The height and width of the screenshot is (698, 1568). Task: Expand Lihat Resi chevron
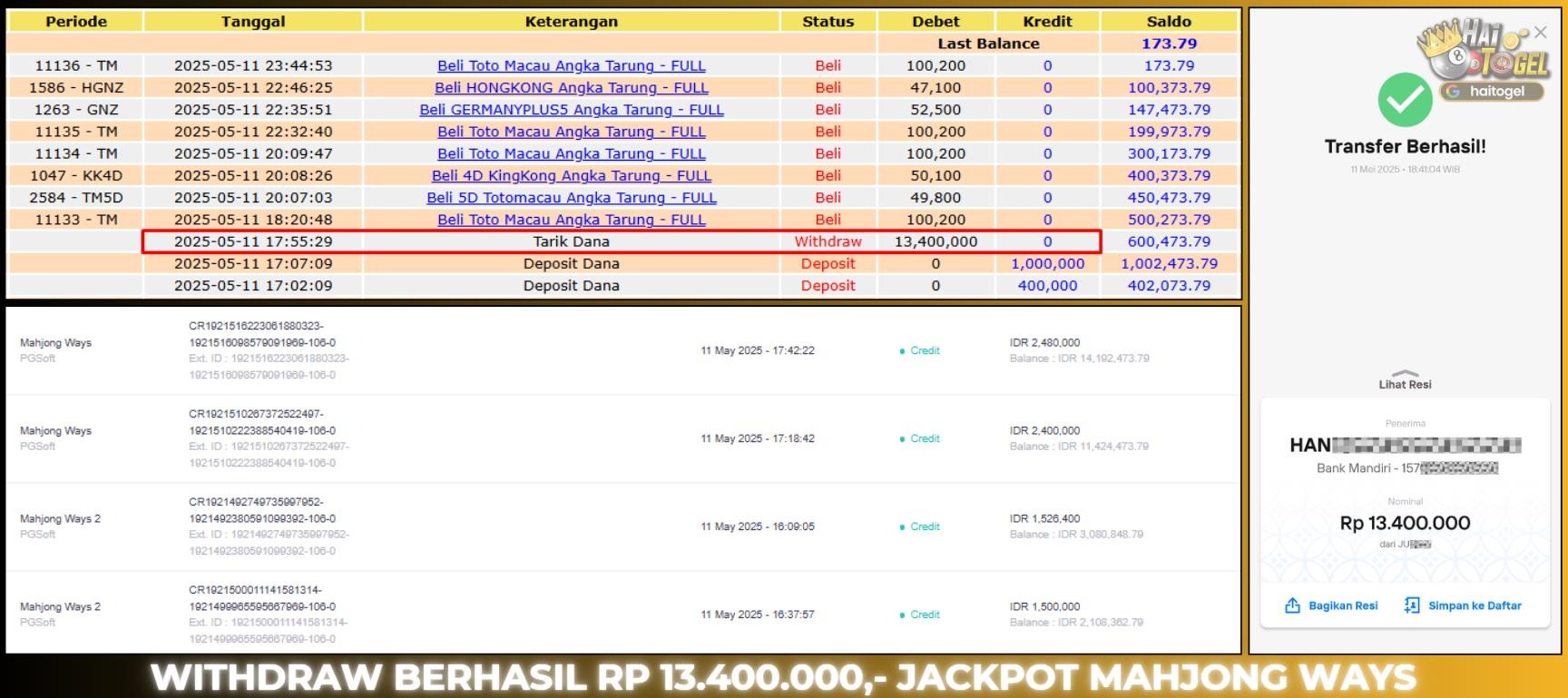point(1405,373)
